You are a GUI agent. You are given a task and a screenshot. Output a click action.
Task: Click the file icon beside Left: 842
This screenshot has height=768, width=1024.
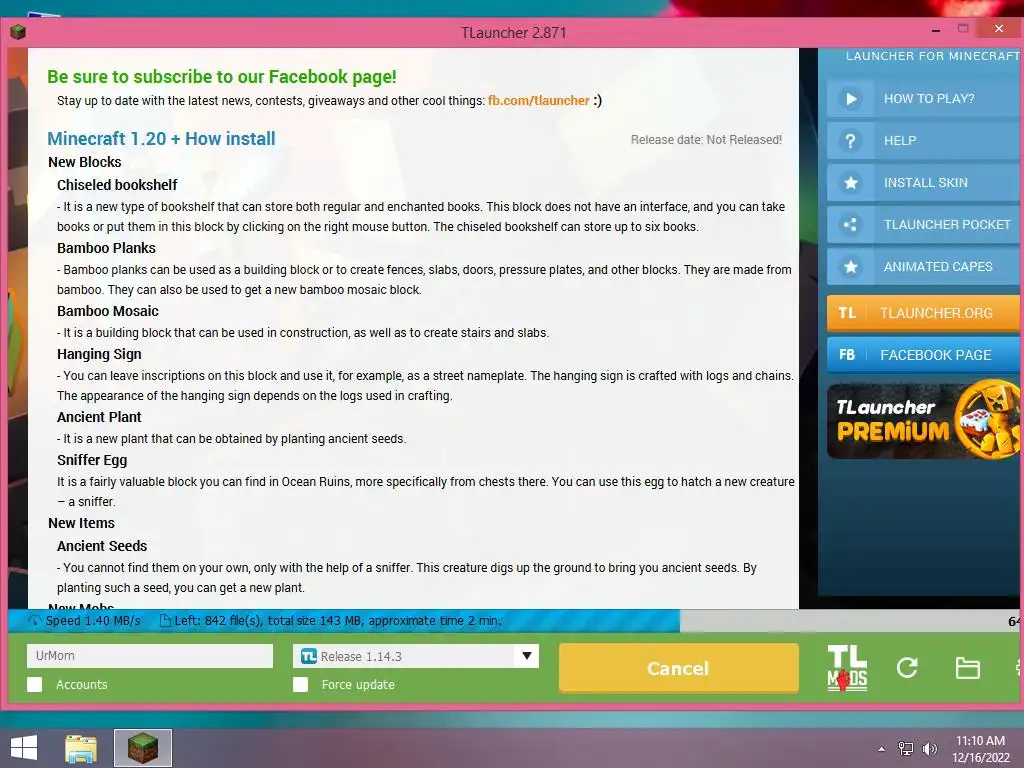(x=165, y=620)
